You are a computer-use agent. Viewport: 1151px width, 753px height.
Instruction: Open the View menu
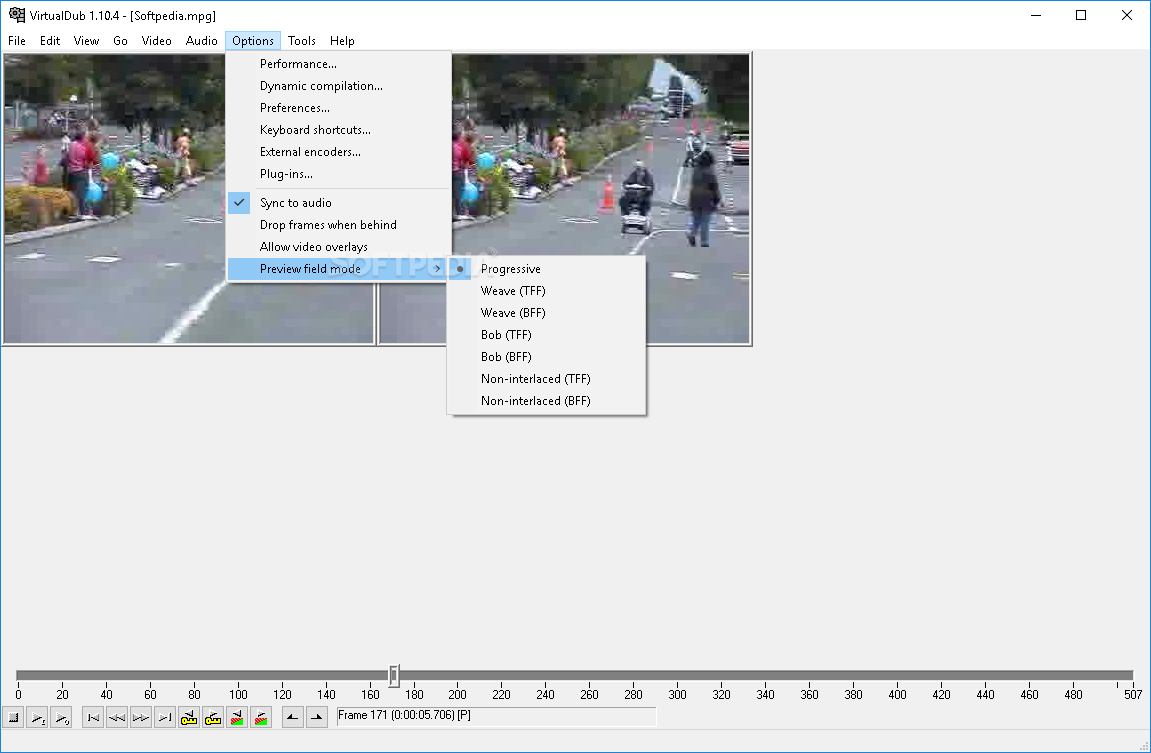[x=86, y=41]
